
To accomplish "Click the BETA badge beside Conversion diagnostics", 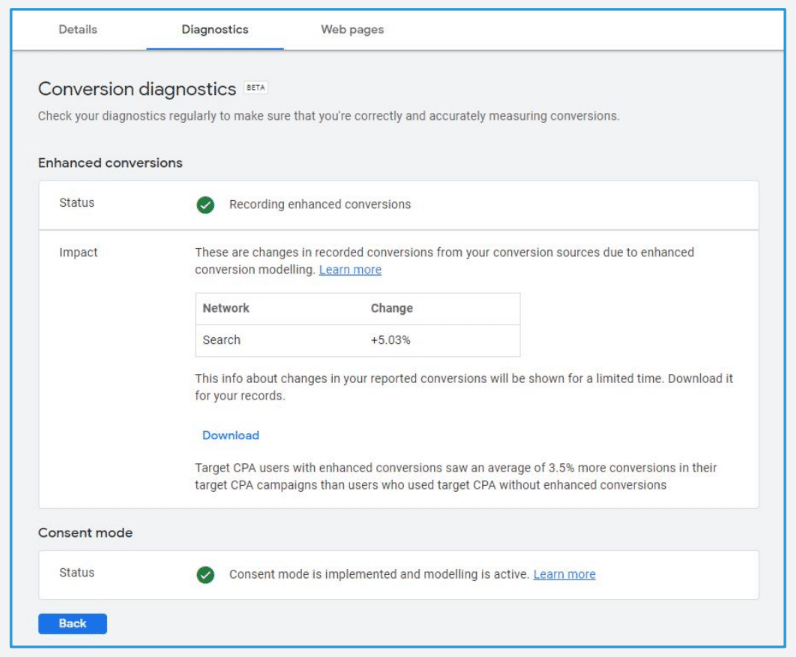I will click(255, 87).
